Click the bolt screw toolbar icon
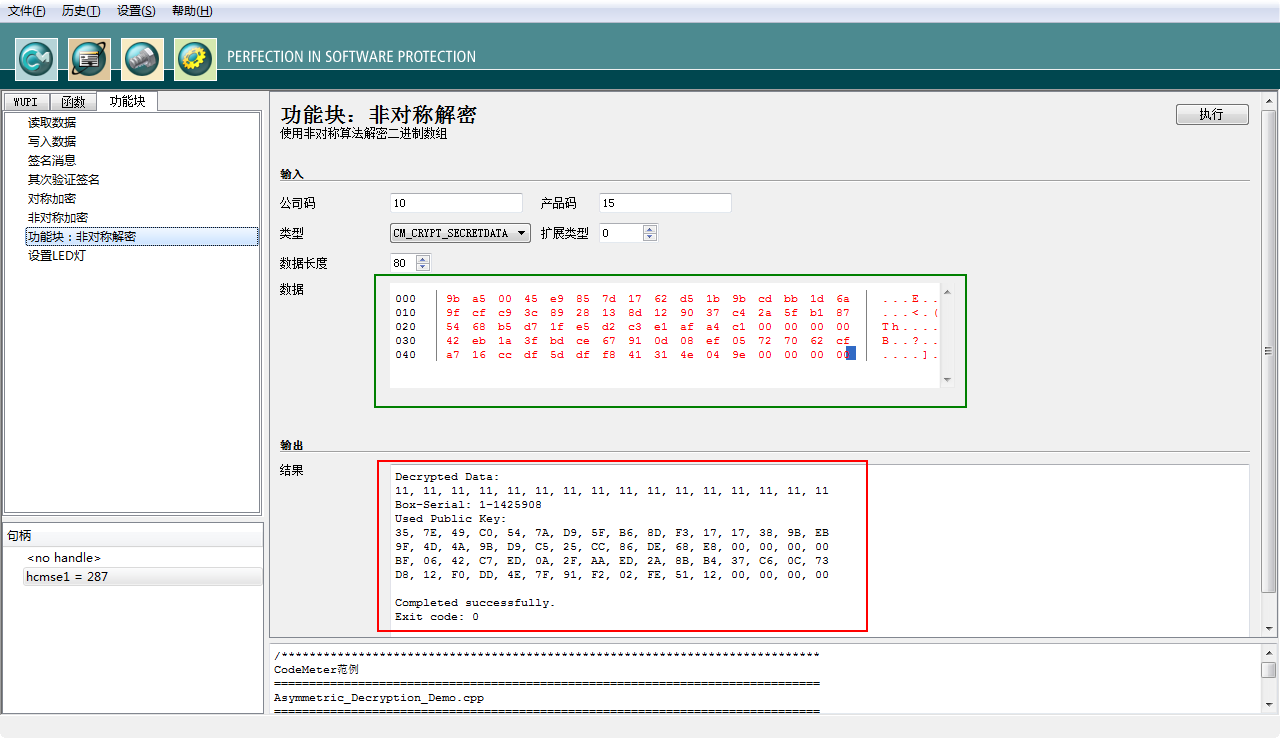The image size is (1280, 738). 142,59
